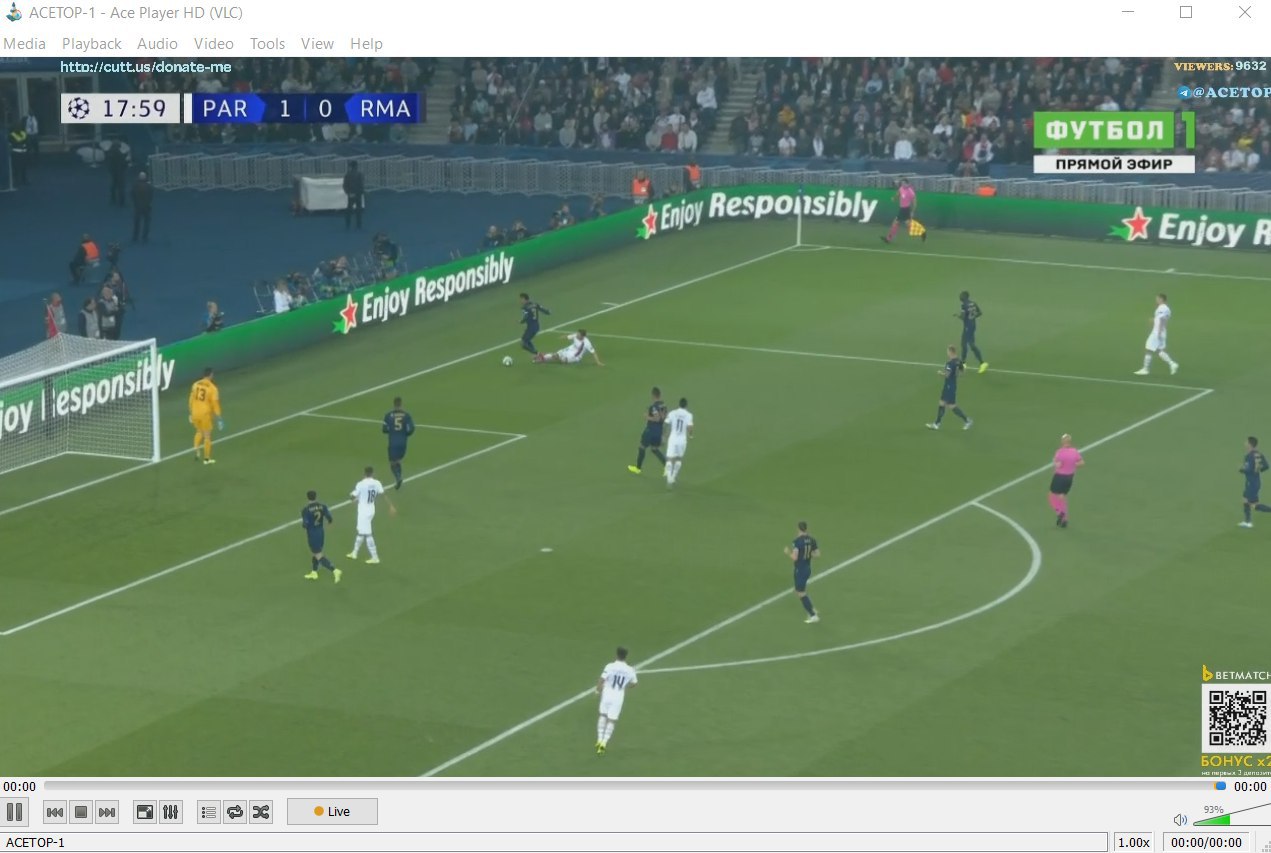Open the Video menu
This screenshot has width=1271, height=853.
point(214,44)
